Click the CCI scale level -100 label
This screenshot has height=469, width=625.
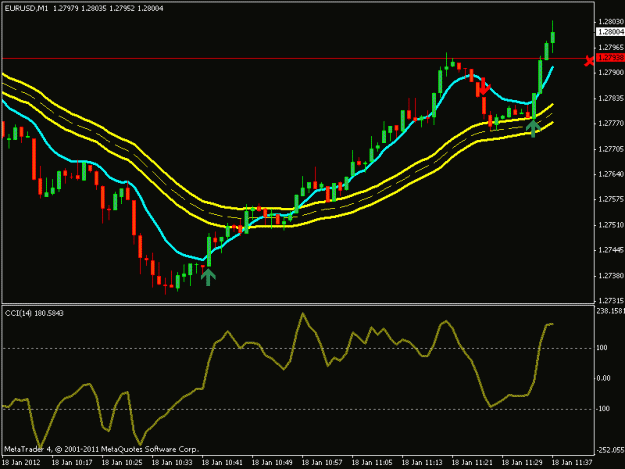pyautogui.click(x=603, y=409)
